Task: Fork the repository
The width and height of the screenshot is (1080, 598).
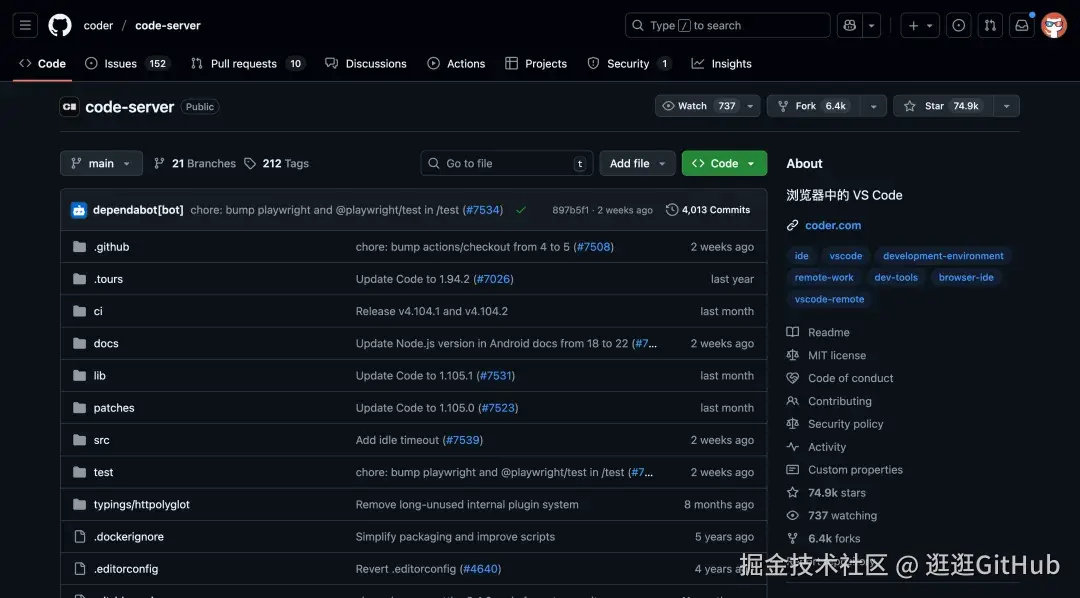Action: pyautogui.click(x=815, y=106)
